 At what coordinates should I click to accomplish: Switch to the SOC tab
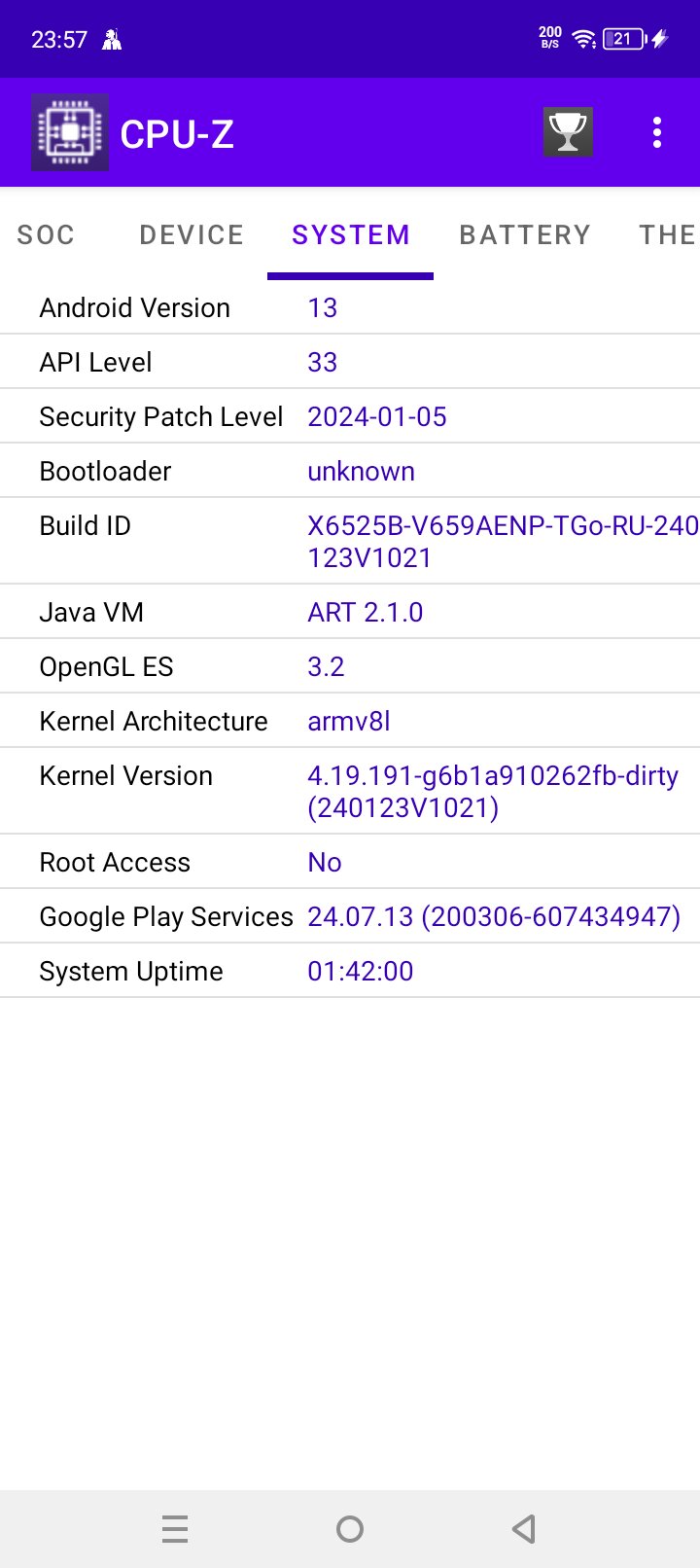click(x=46, y=234)
